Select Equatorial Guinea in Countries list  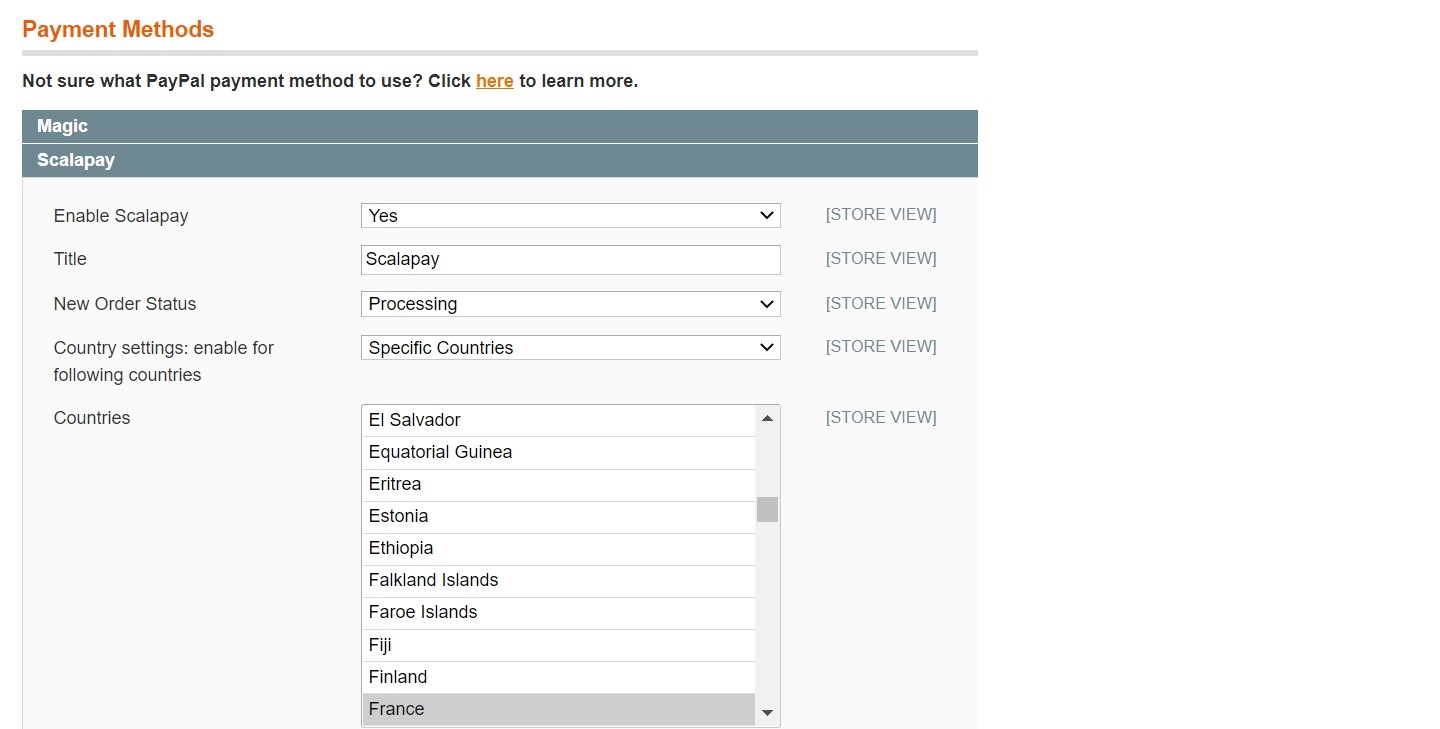pos(559,452)
